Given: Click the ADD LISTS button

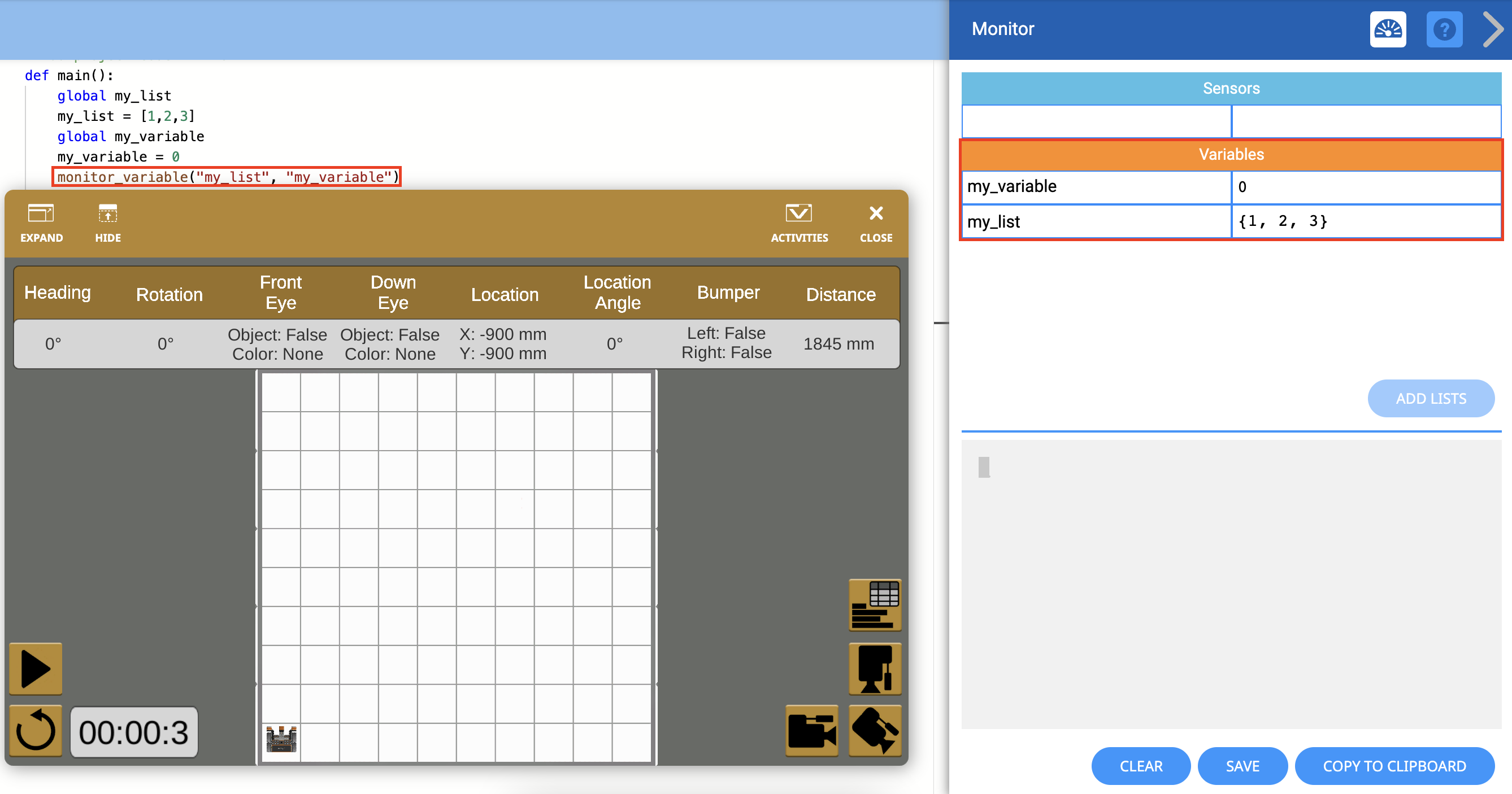Looking at the screenshot, I should point(1432,398).
